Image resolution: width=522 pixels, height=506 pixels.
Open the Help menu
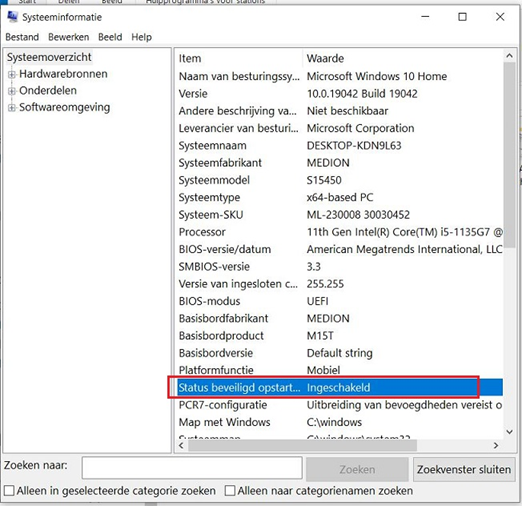141,37
